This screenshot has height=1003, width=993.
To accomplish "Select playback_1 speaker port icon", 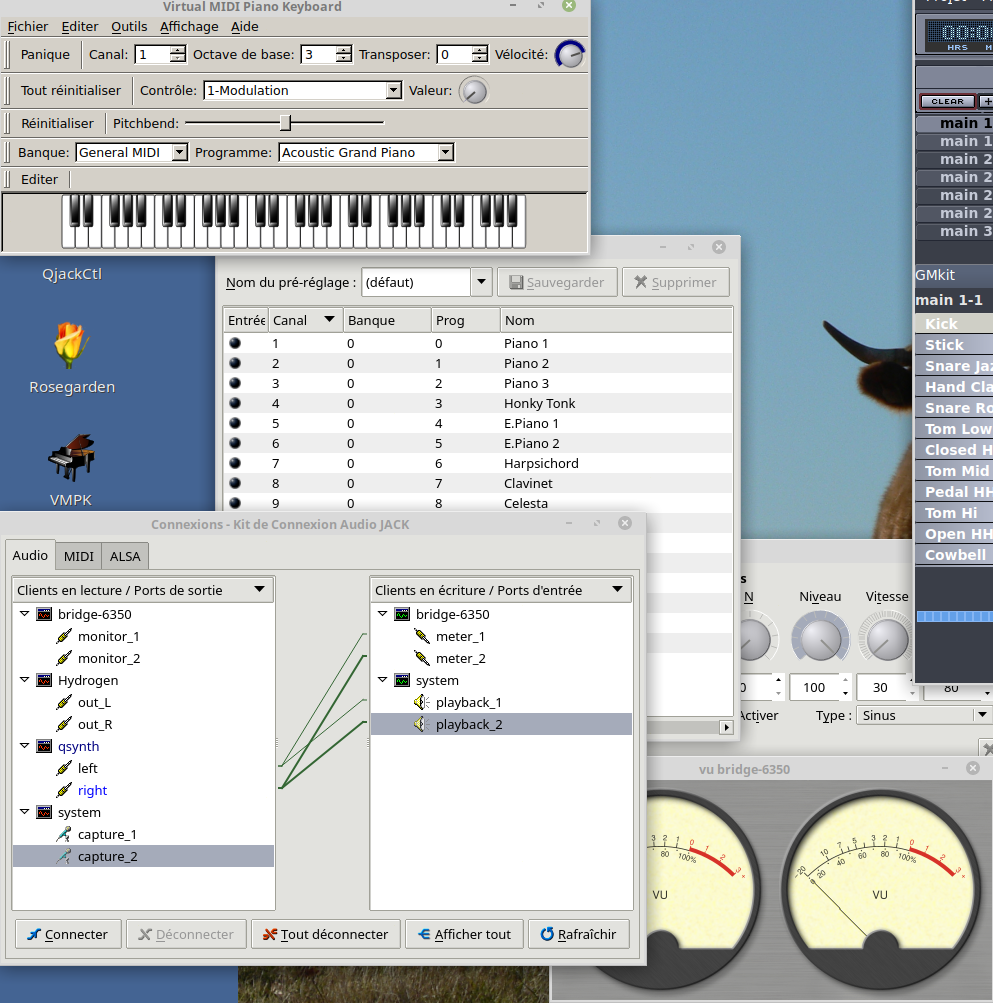I will tap(422, 702).
